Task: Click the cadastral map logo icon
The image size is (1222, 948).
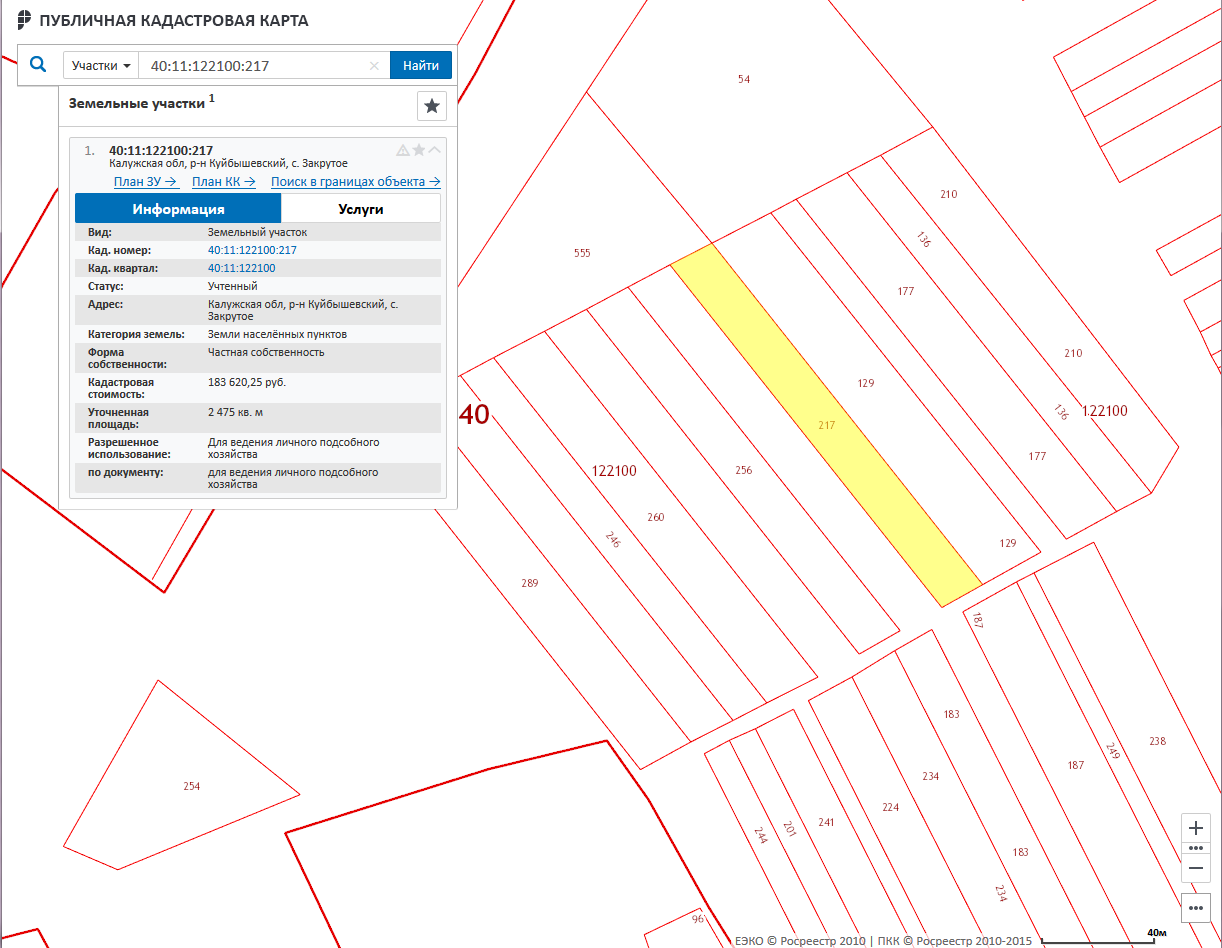Action: (x=25, y=20)
